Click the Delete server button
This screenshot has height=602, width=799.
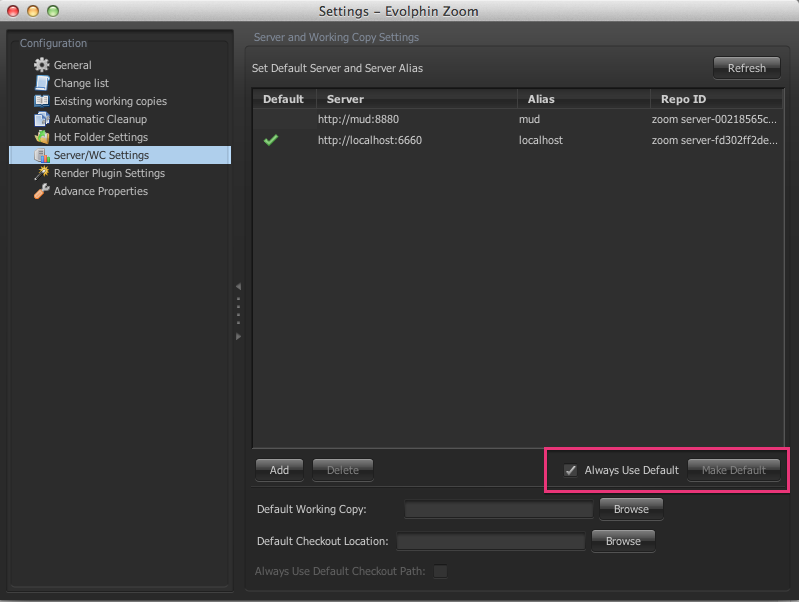pyautogui.click(x=343, y=469)
